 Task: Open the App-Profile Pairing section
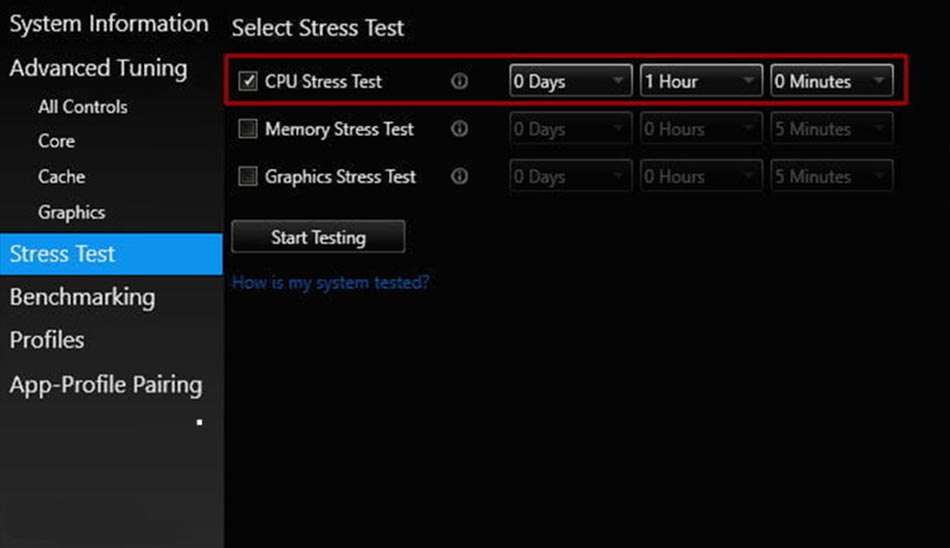[106, 385]
